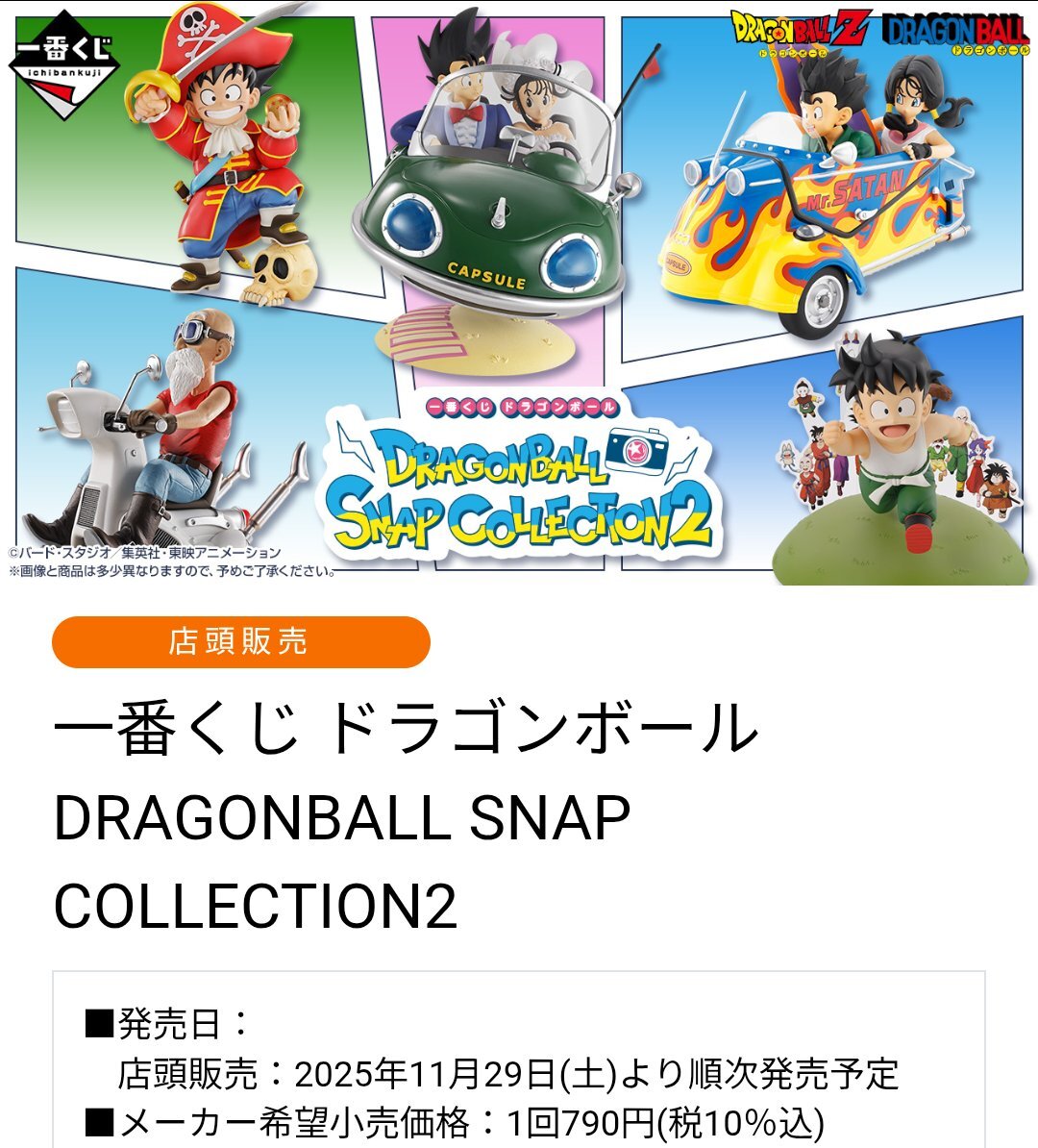
Task: Tap the orange 店頭販売 label
Action: (x=241, y=642)
